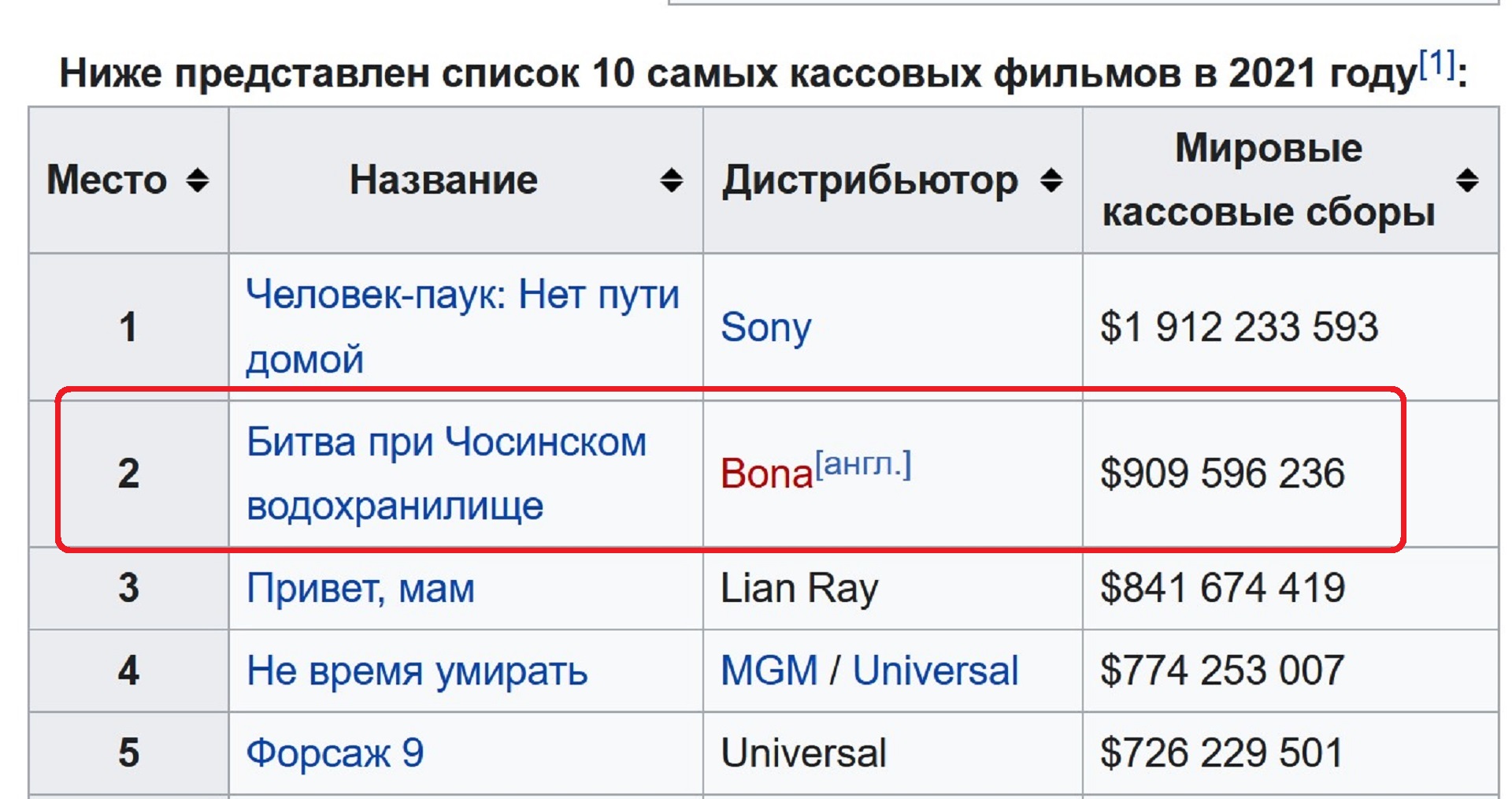
Task: Follow the Sony distributor link
Action: tap(765, 327)
